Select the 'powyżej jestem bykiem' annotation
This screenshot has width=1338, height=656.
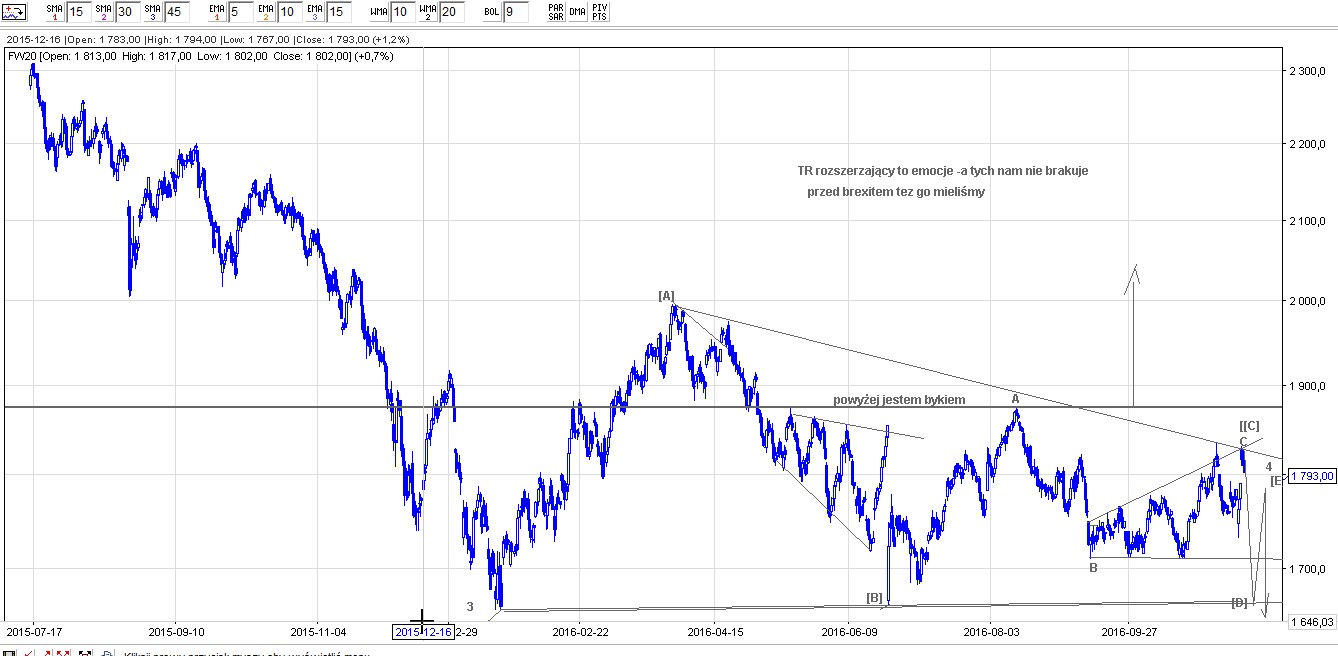(899, 400)
